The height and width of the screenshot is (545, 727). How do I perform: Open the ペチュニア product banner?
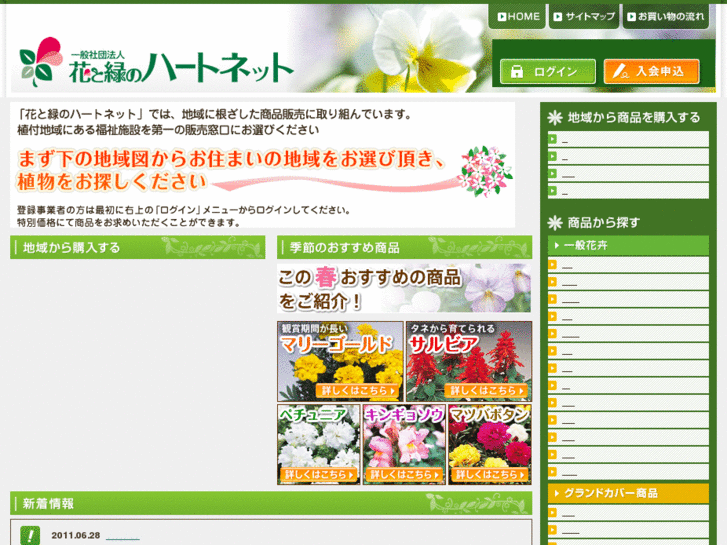(319, 444)
